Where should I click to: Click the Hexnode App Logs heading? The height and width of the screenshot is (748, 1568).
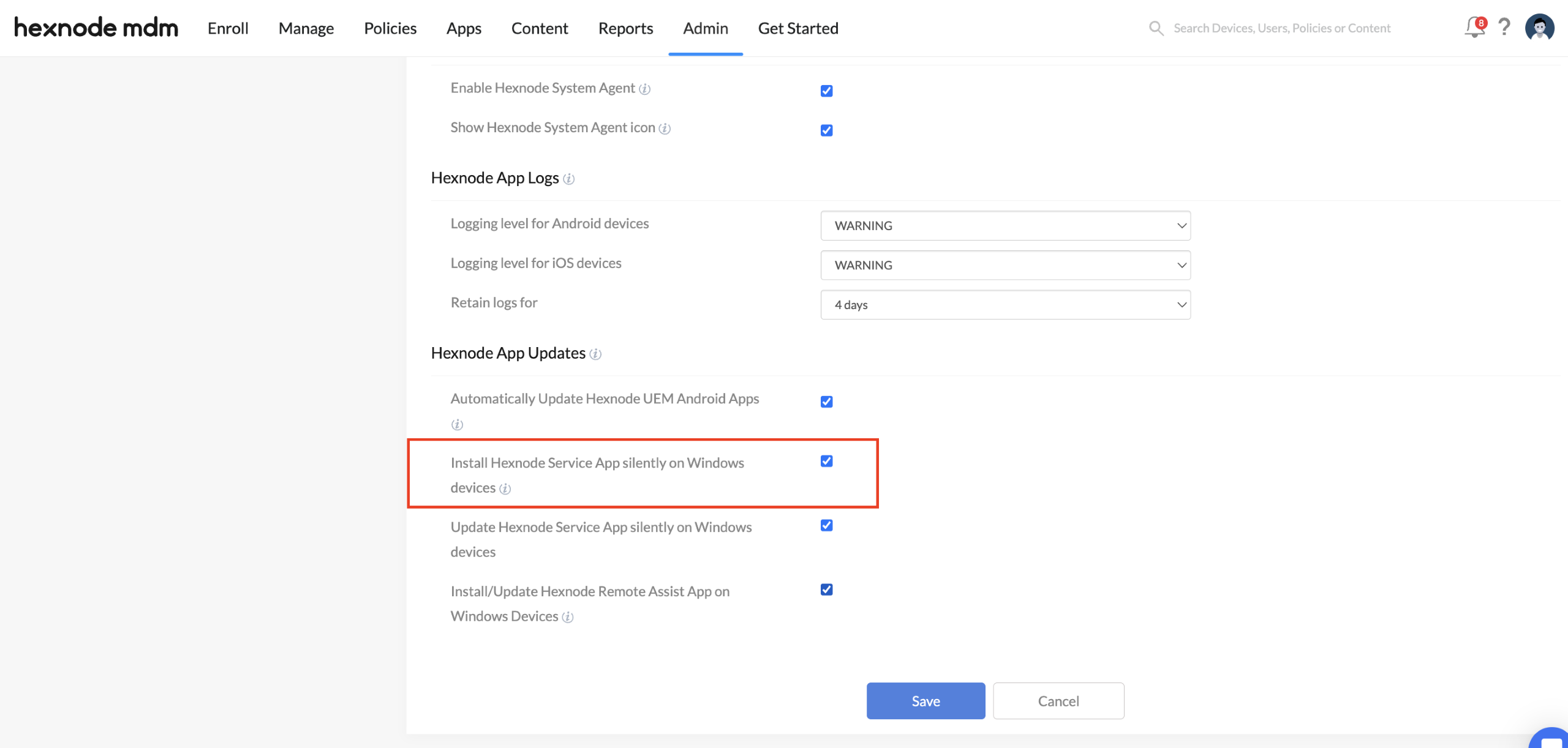495,178
